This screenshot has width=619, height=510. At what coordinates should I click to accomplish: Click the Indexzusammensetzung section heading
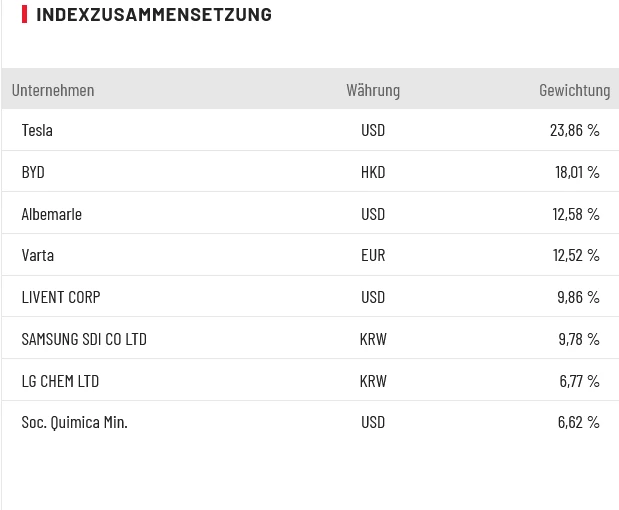[153, 15]
